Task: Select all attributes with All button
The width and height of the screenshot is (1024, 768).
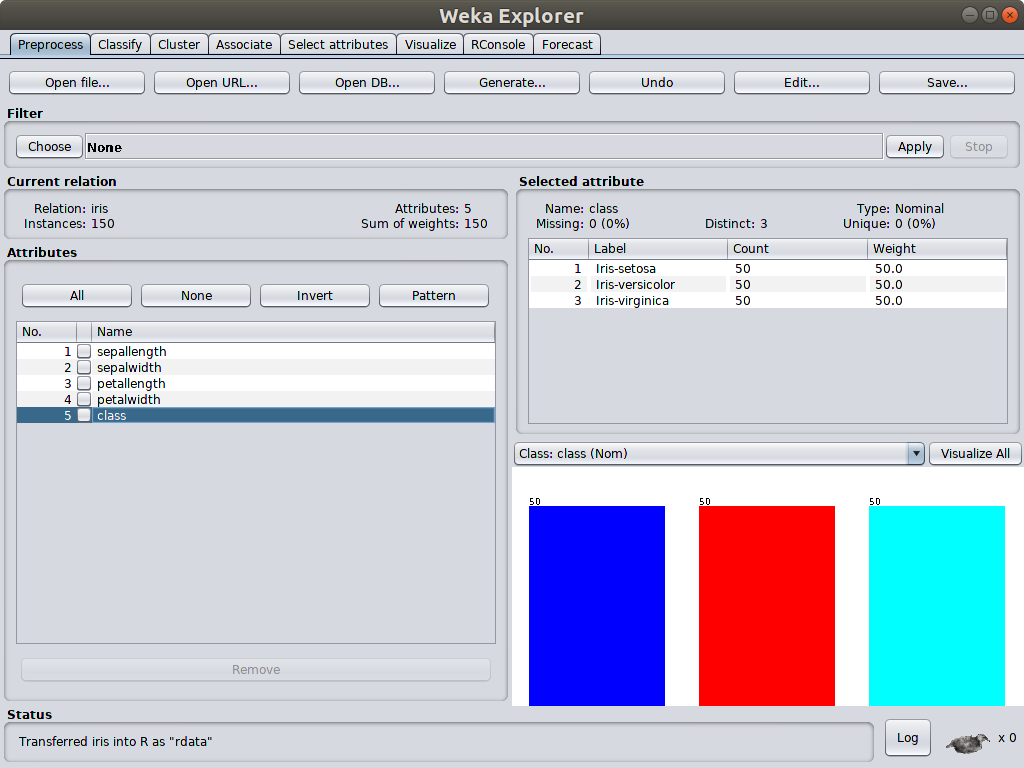Action: [x=77, y=295]
